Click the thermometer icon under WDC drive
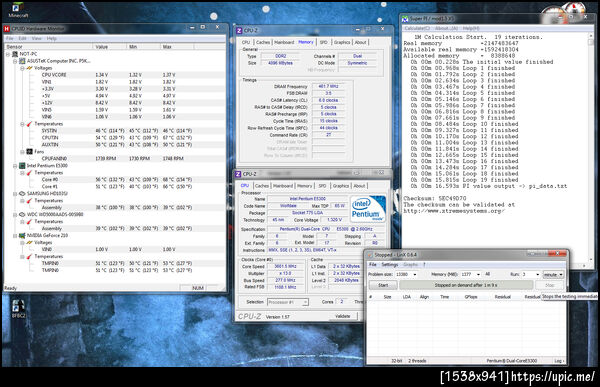 pyautogui.click(x=29, y=222)
